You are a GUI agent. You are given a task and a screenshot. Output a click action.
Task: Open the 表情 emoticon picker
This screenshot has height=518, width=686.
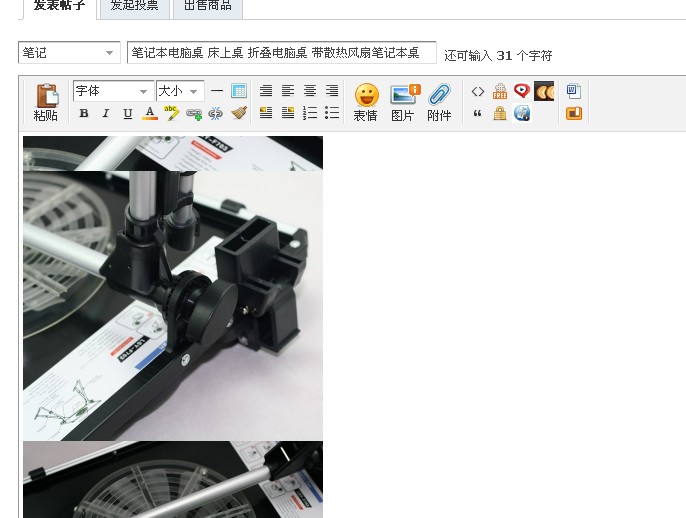tap(366, 102)
